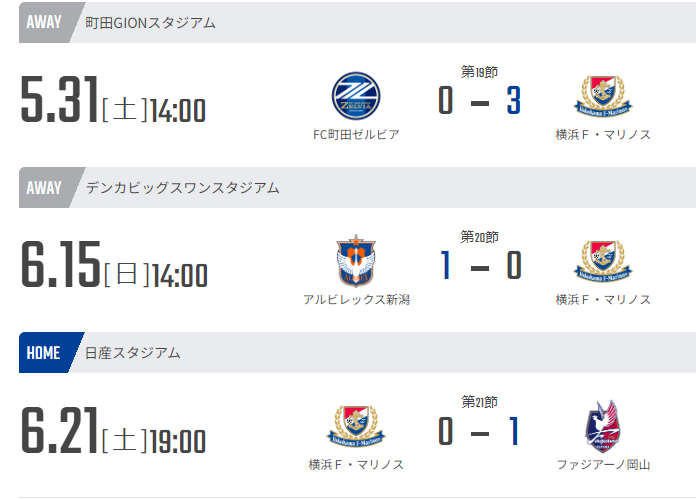
Task: Click the Fagiano Okayama crest
Action: pos(603,427)
